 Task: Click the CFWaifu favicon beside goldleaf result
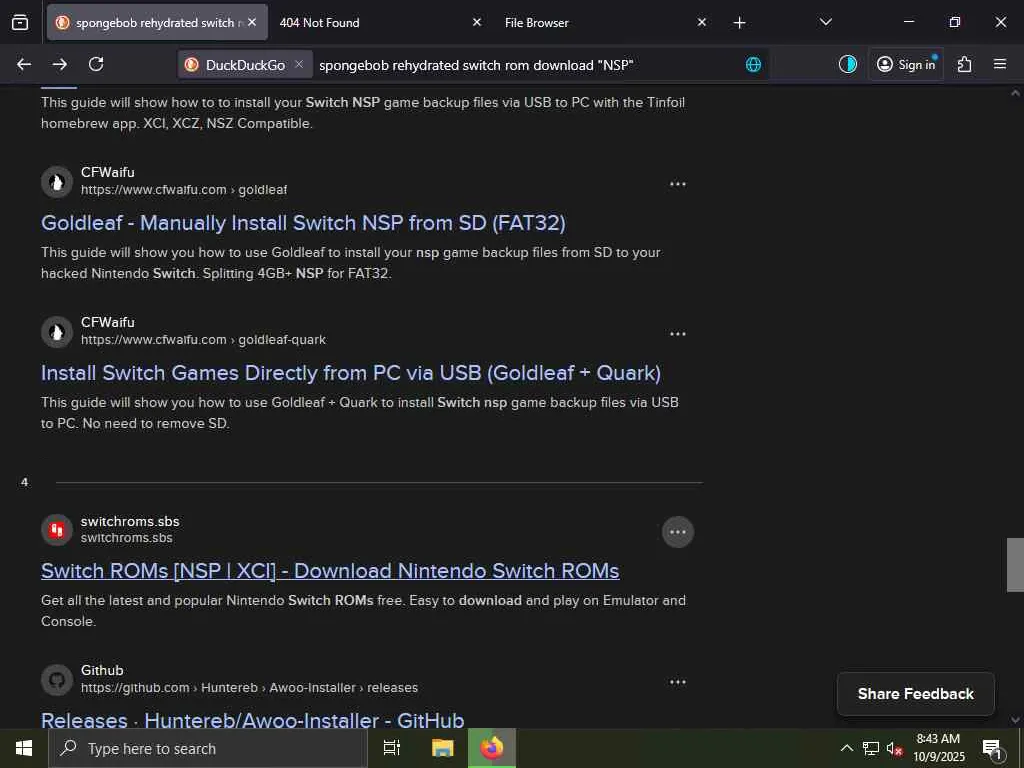[x=57, y=182]
